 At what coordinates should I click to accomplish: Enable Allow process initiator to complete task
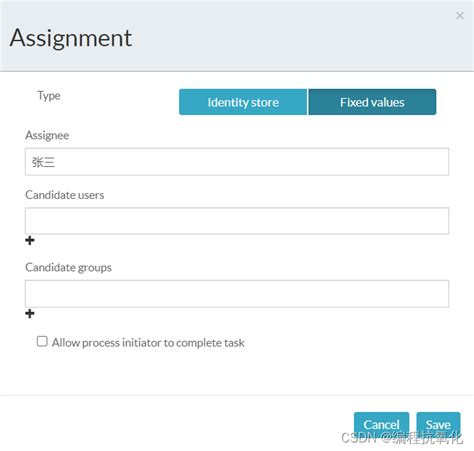point(42,341)
